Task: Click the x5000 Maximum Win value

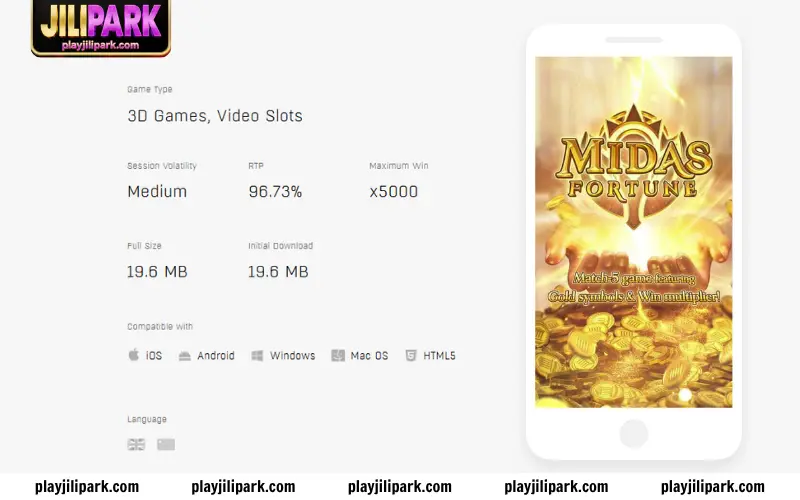Action: point(393,192)
